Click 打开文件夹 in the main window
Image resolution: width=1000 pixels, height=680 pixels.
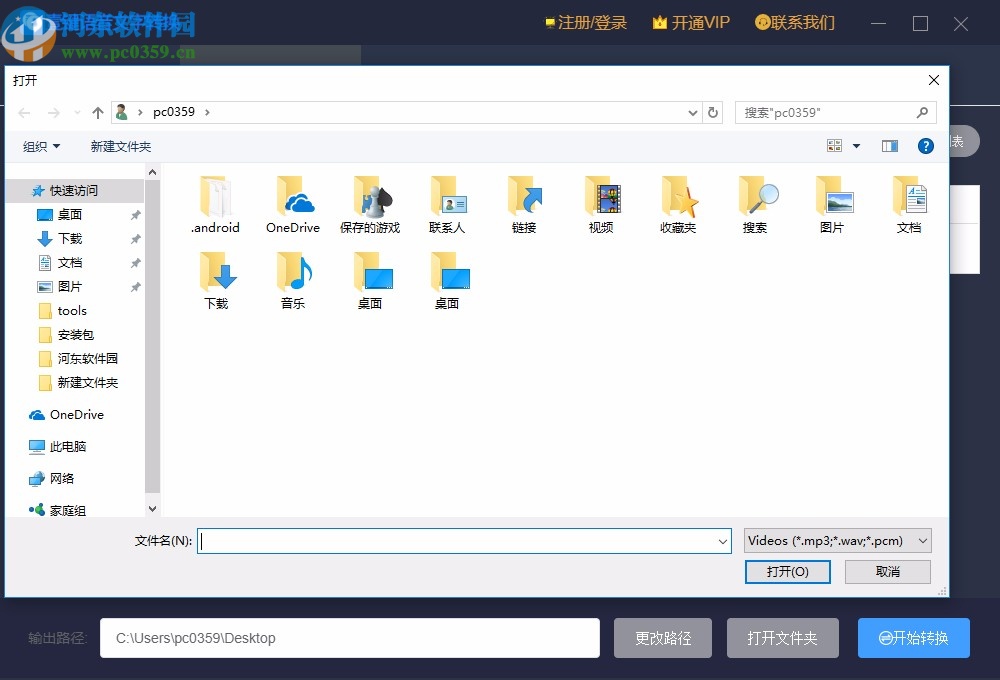tap(783, 638)
